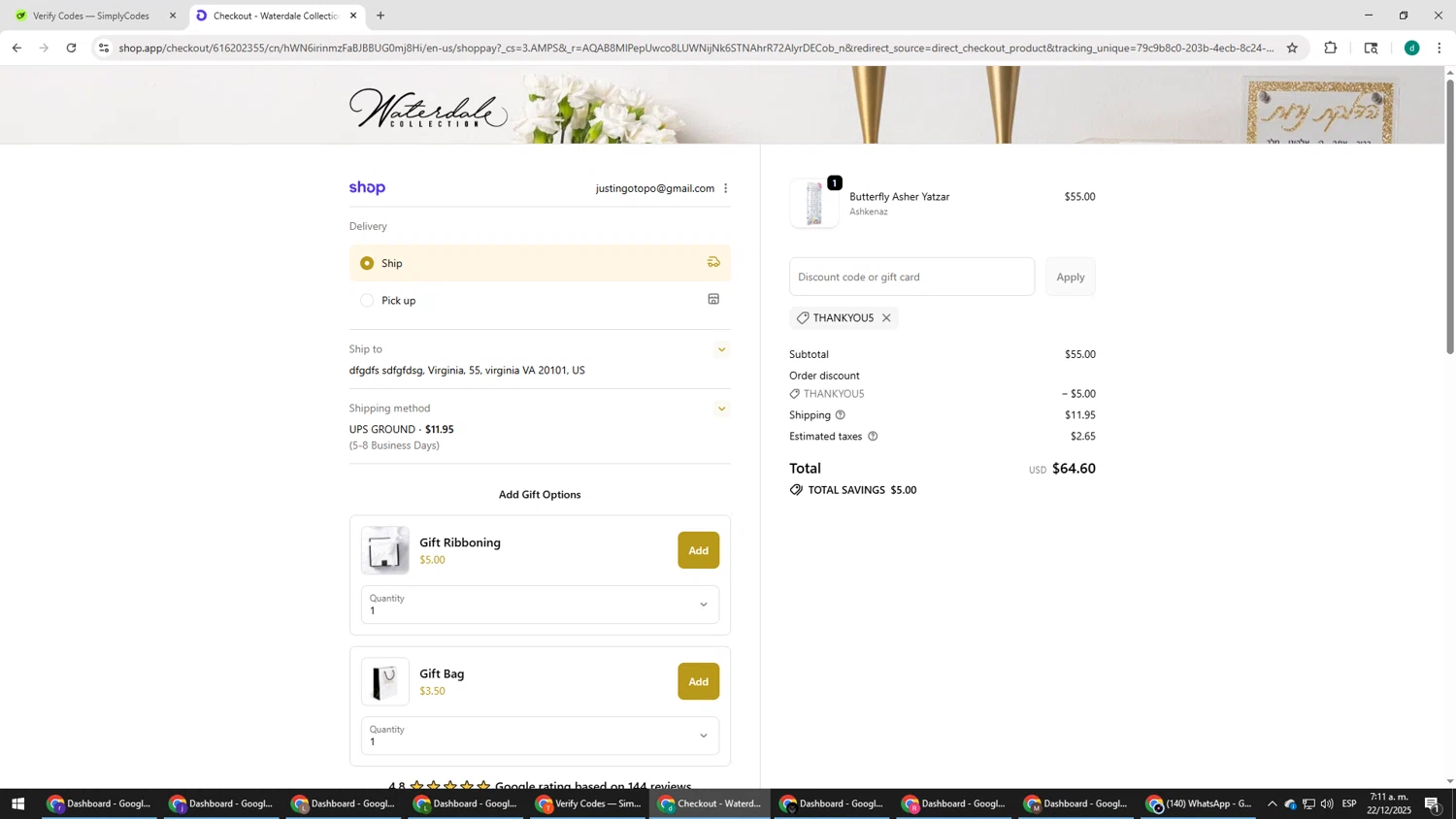Click the network icon in system tray
Image resolution: width=1456 pixels, height=819 pixels.
click(1308, 803)
